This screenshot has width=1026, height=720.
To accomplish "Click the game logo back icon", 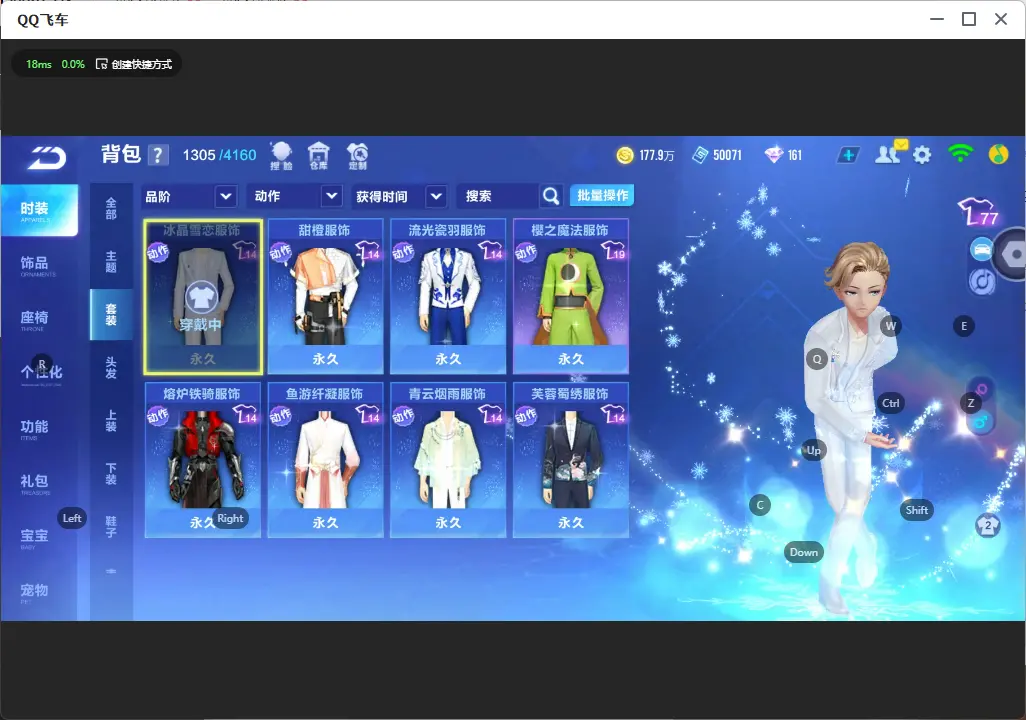I will (x=46, y=157).
